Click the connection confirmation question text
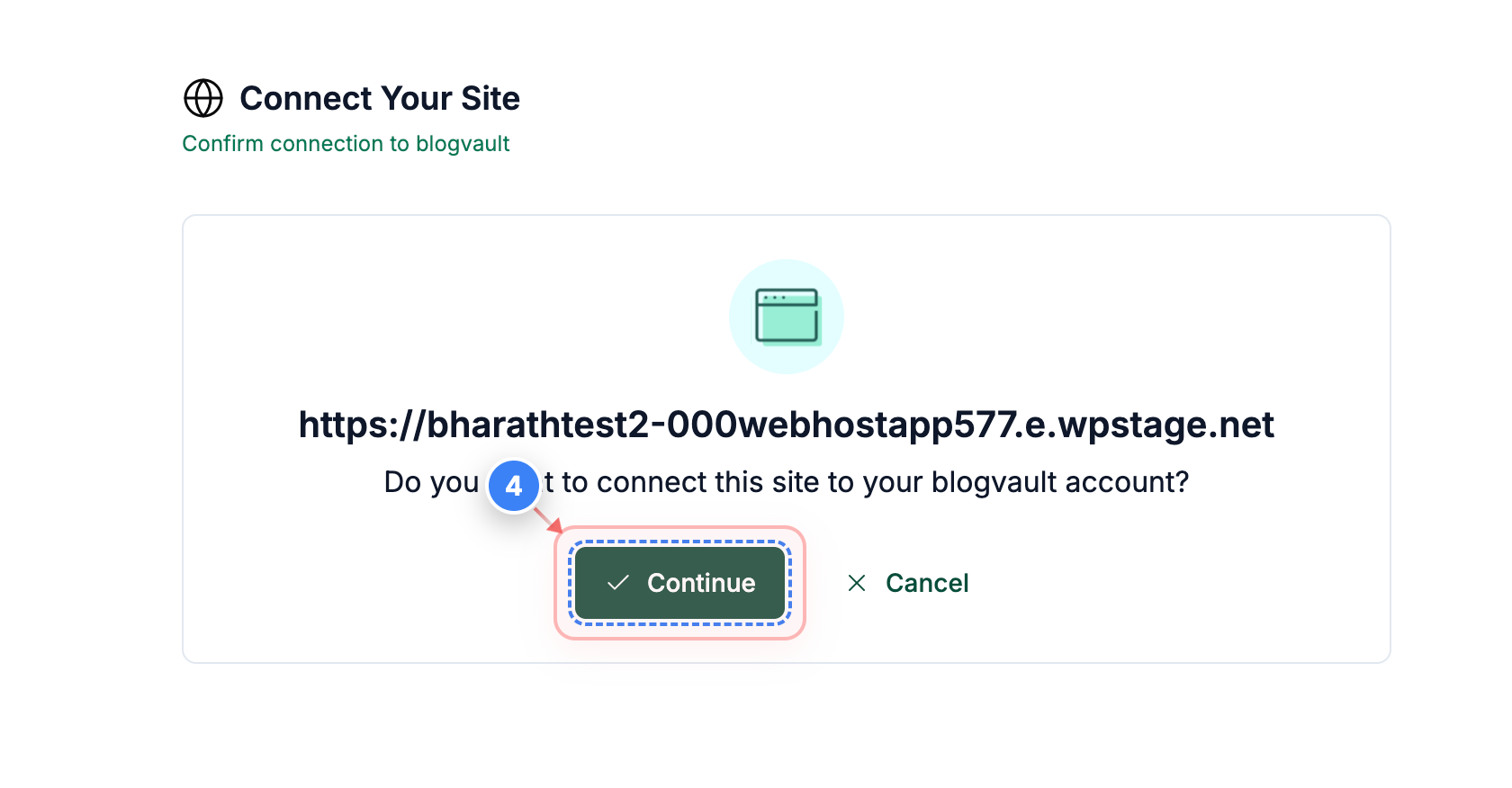Viewport: 1512px width, 788px height. tap(786, 482)
